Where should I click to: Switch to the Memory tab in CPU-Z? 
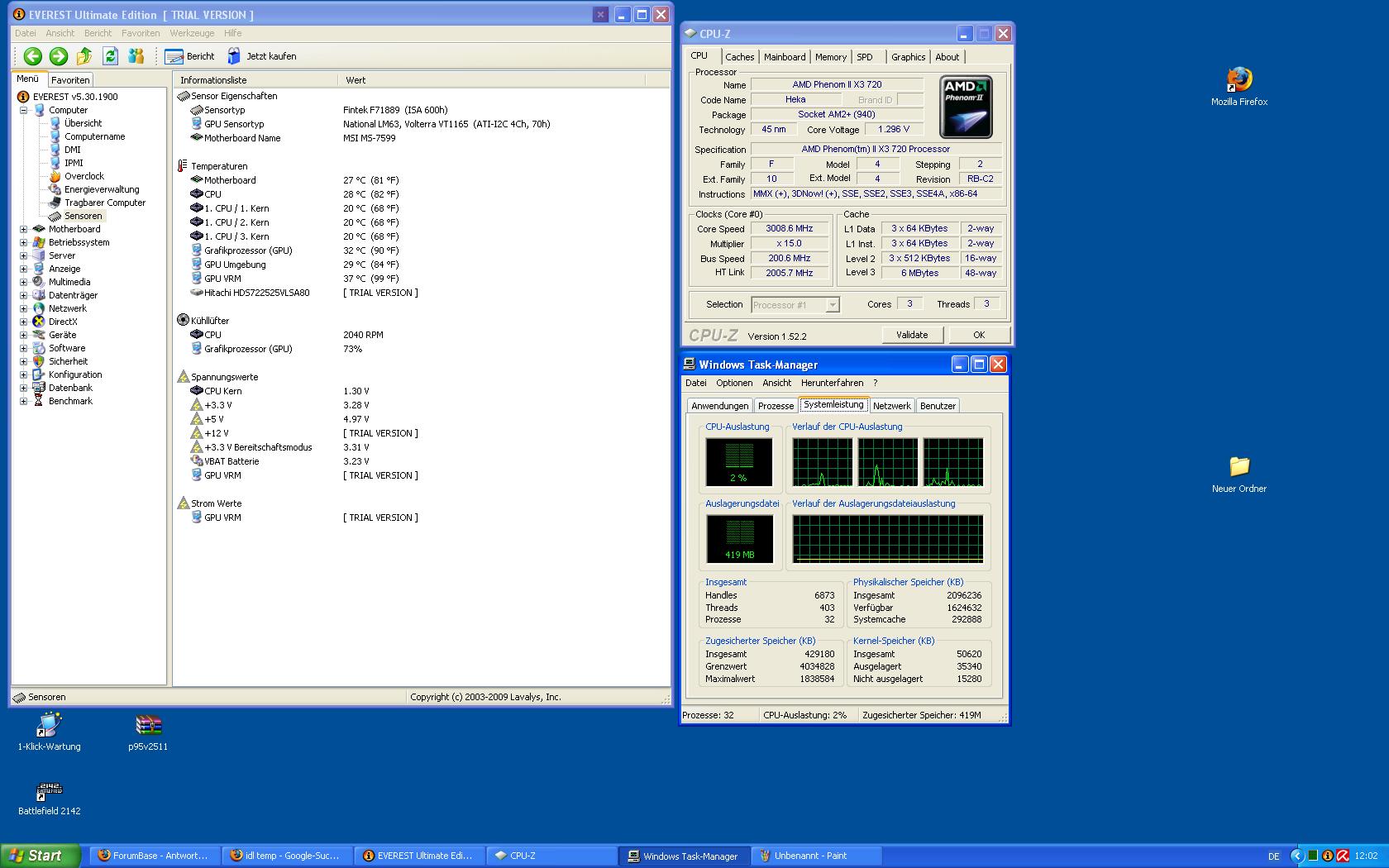pos(831,57)
